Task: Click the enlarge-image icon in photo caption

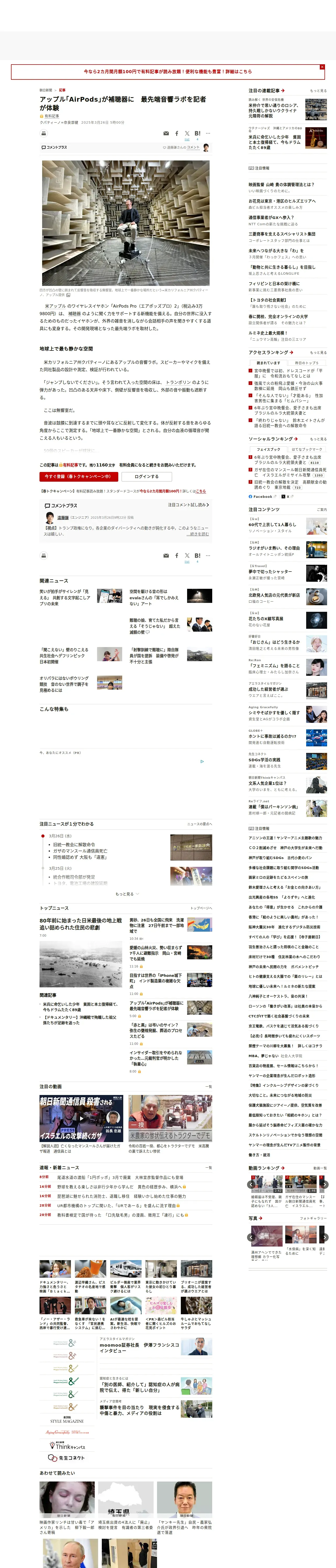Action: coord(68,295)
